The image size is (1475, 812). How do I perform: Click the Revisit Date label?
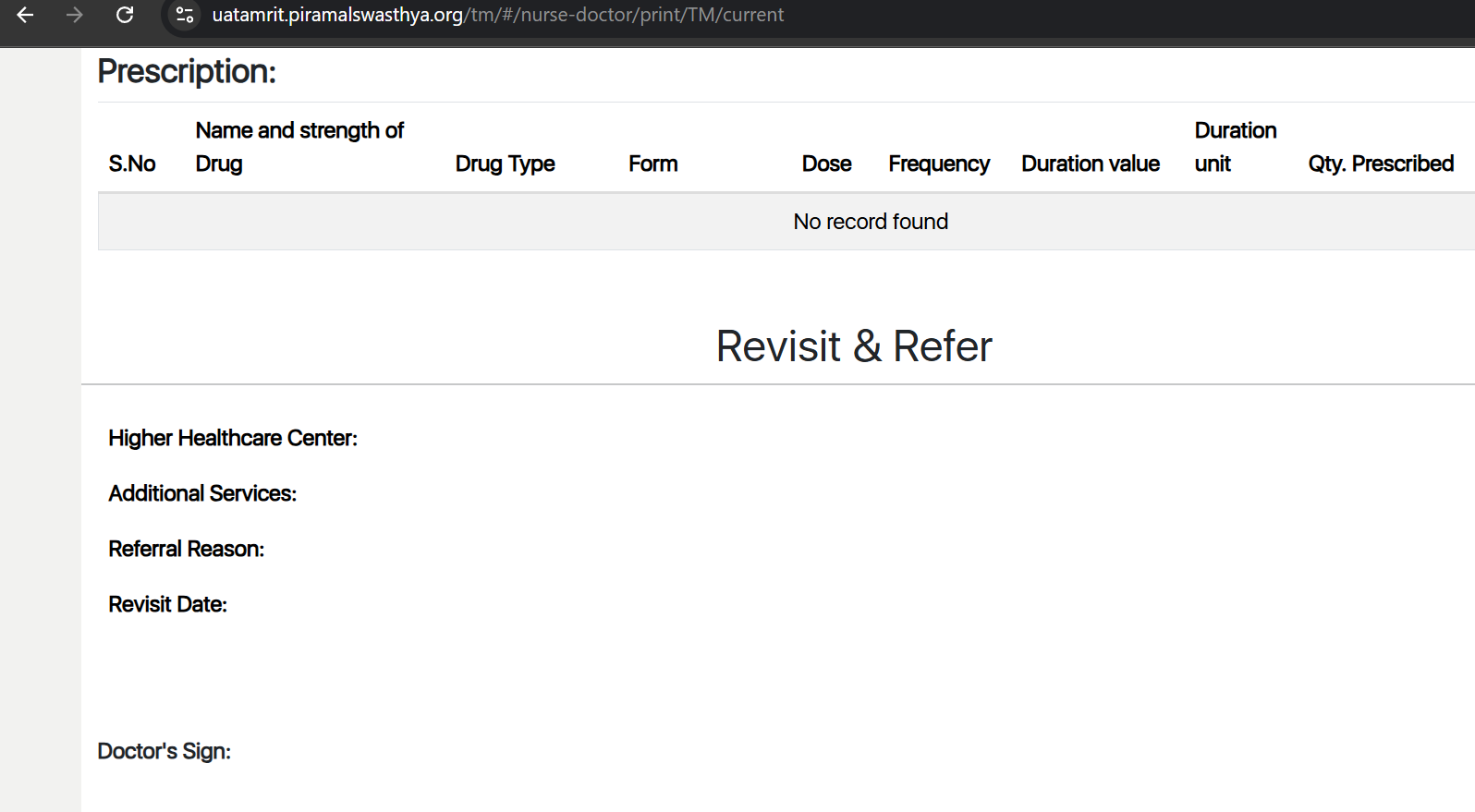pyautogui.click(x=168, y=604)
